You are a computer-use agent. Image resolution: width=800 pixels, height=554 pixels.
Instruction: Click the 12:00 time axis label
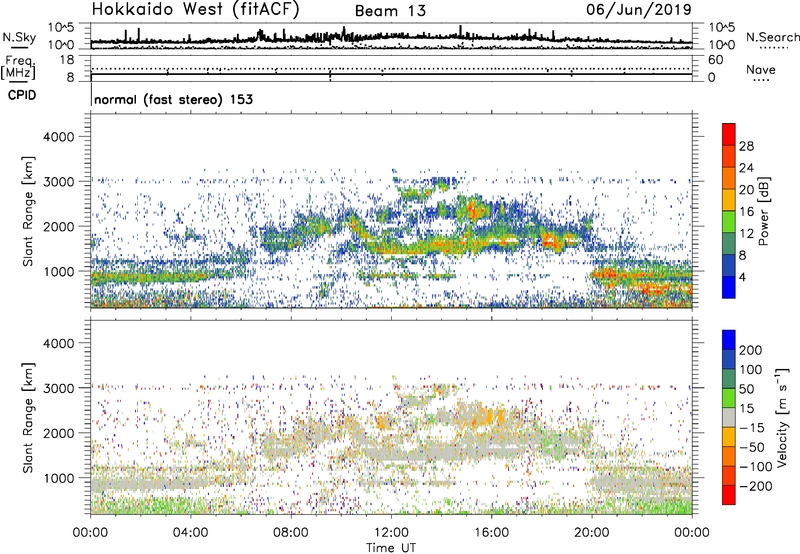click(391, 533)
